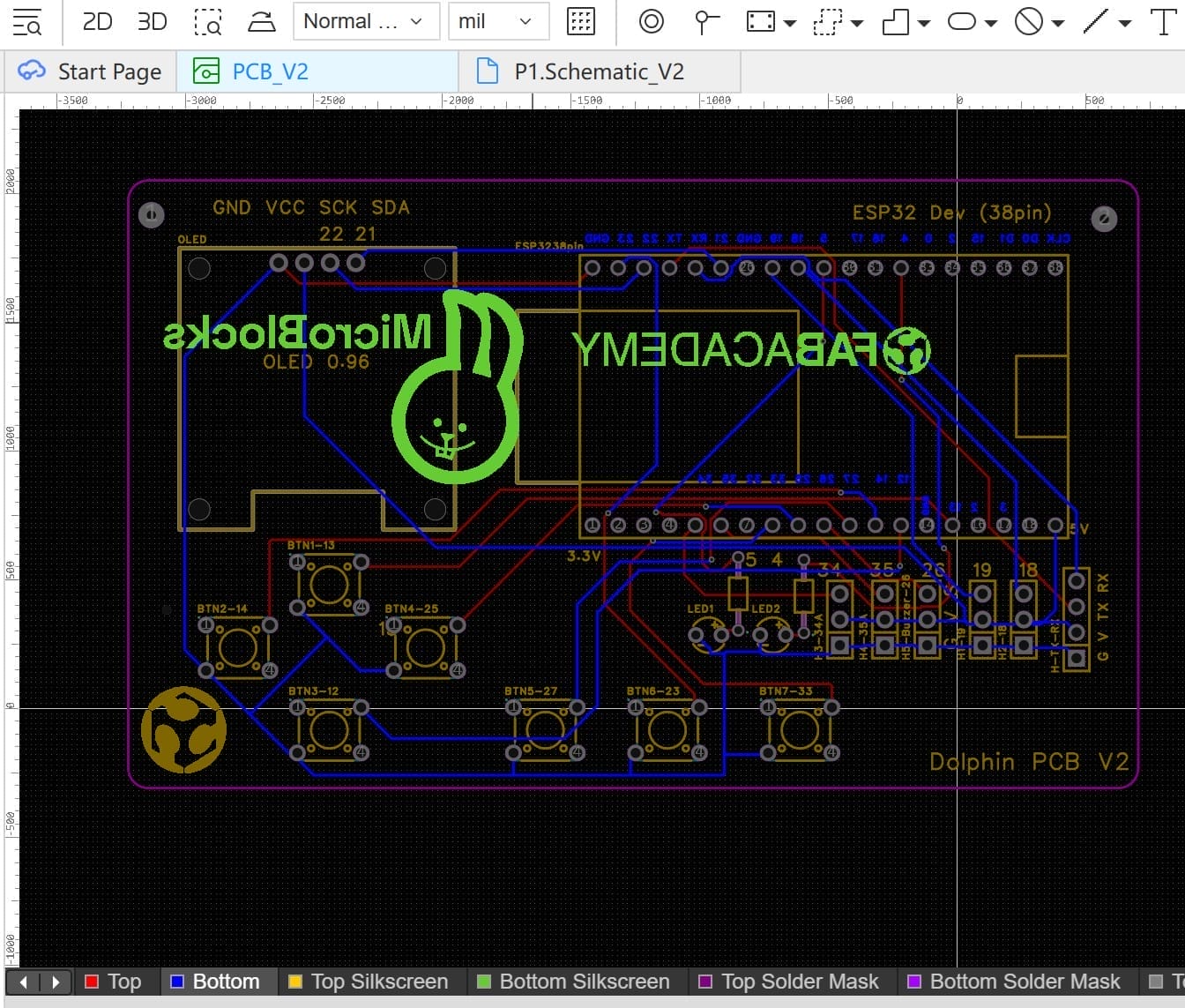Select the line drawing tool
Screen dimensions: 1185x1008
click(x=1095, y=21)
